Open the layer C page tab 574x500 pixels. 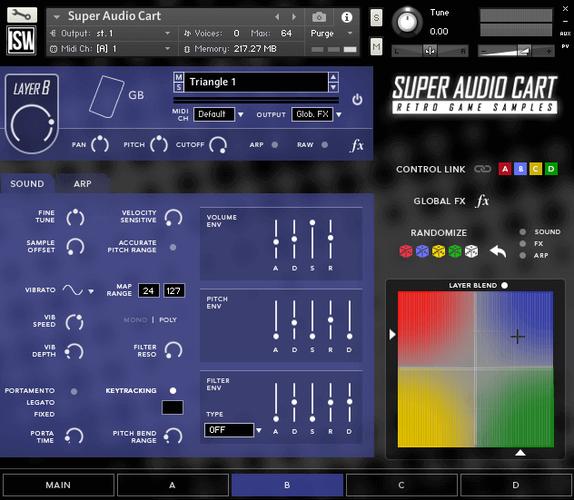[401, 485]
